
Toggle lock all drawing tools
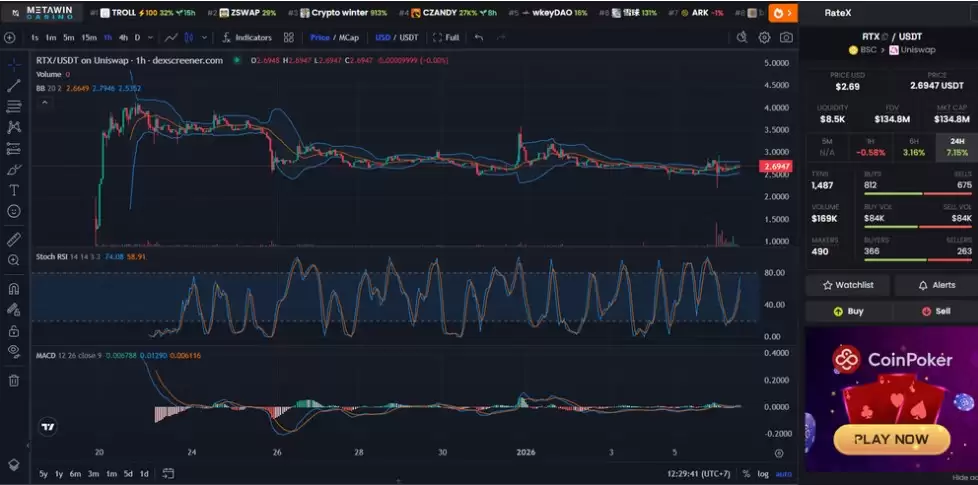pos(14,330)
